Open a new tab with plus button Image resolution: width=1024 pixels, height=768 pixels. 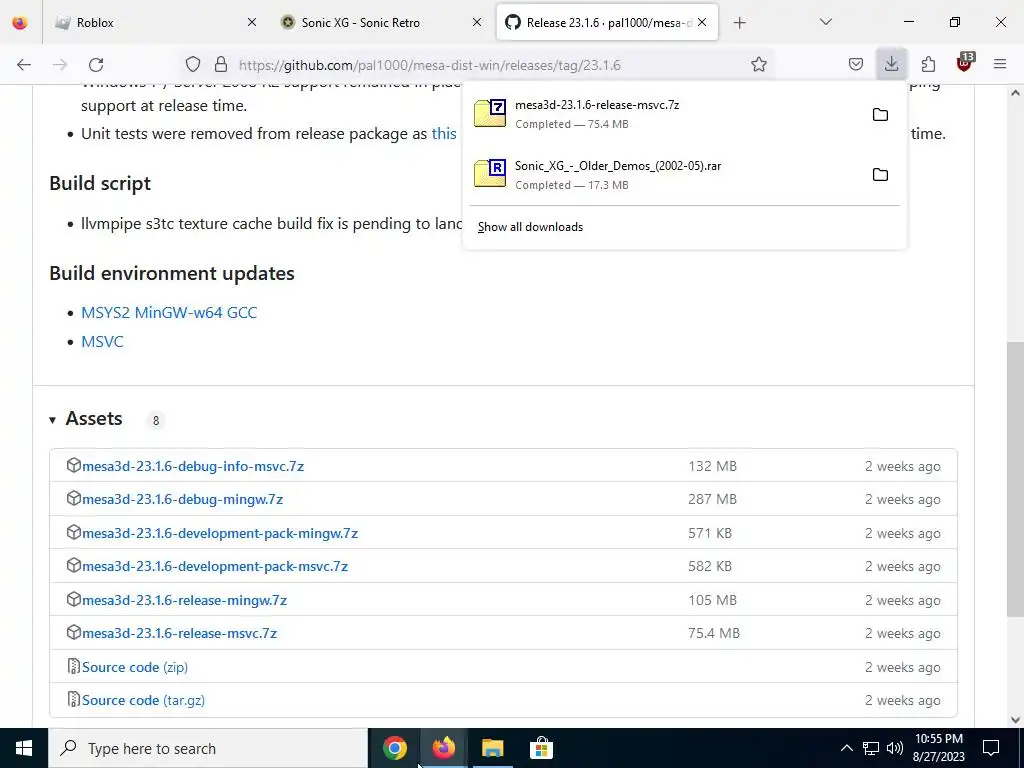(739, 23)
